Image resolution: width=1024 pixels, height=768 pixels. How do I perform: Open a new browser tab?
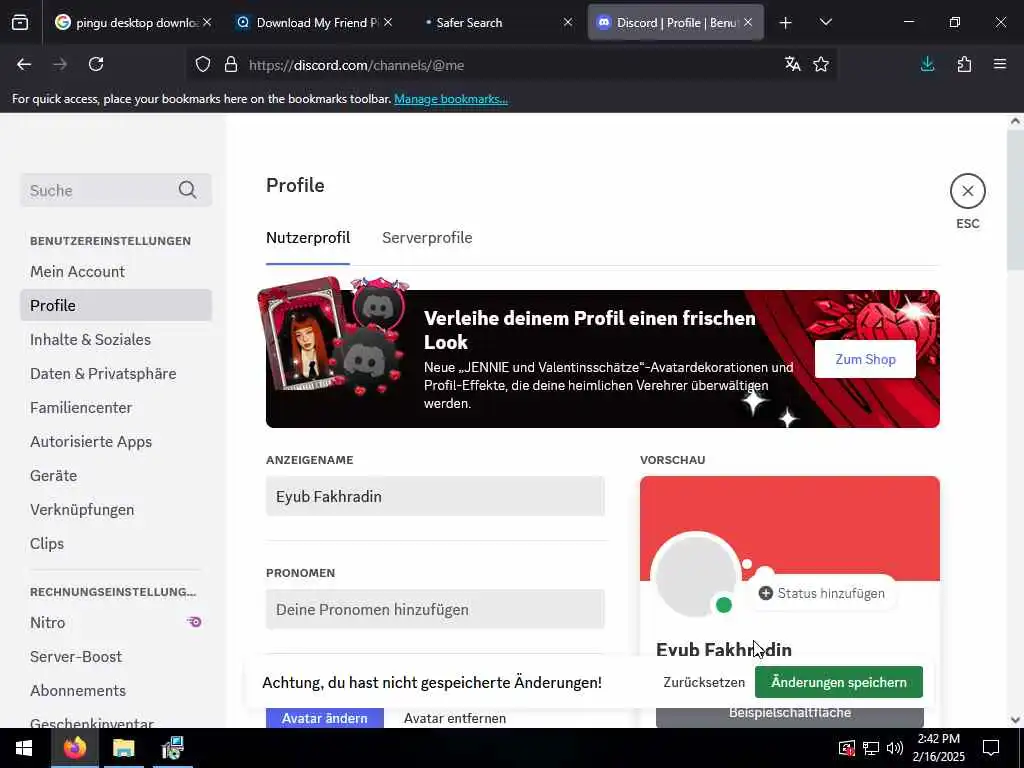coord(786,23)
